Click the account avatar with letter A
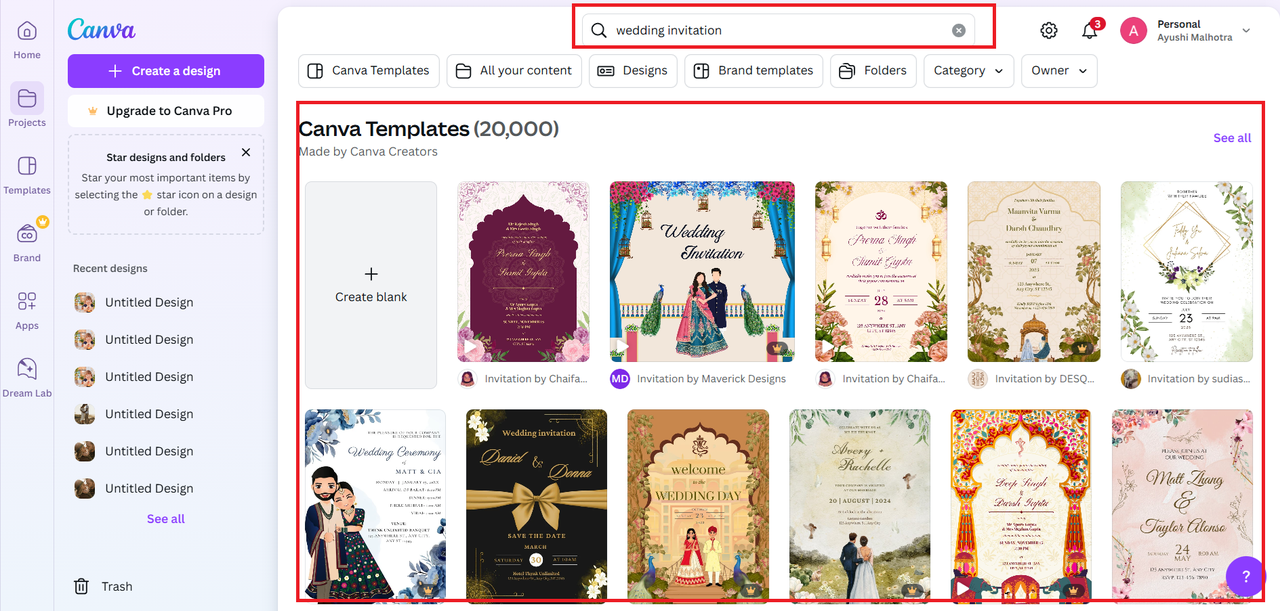This screenshot has width=1280, height=611. tap(1133, 31)
